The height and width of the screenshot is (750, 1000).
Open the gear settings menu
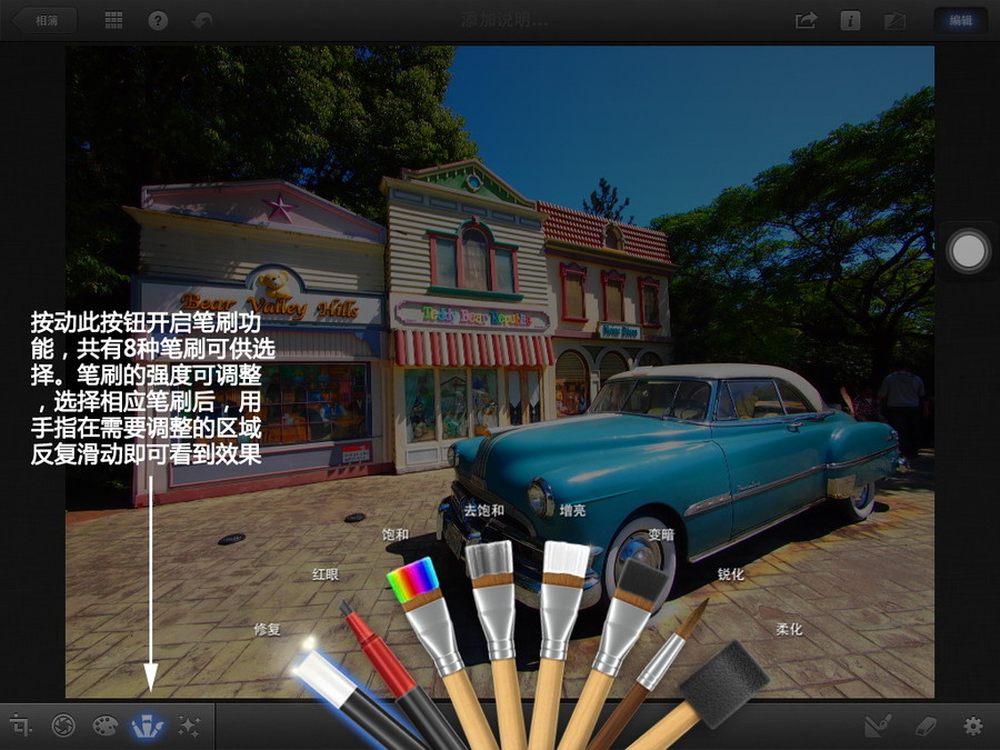coord(972,726)
